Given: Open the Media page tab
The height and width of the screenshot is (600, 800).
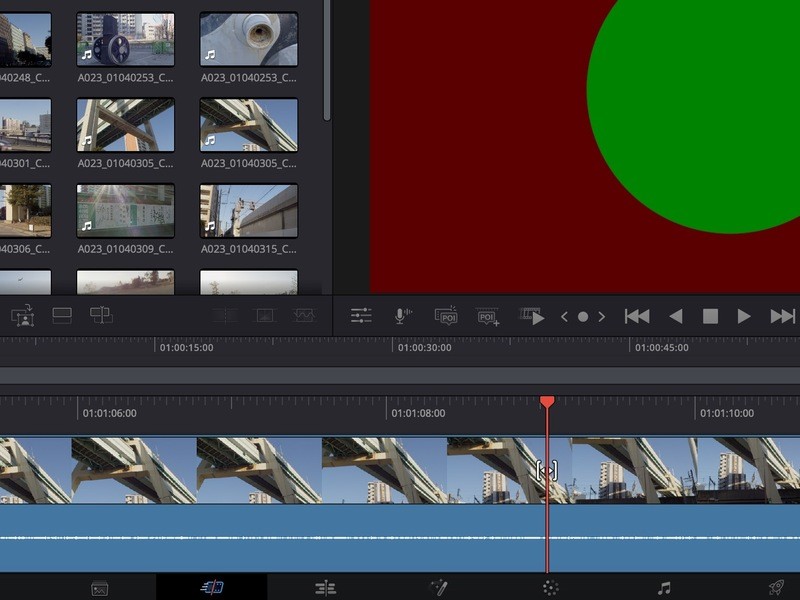Looking at the screenshot, I should click(x=100, y=588).
